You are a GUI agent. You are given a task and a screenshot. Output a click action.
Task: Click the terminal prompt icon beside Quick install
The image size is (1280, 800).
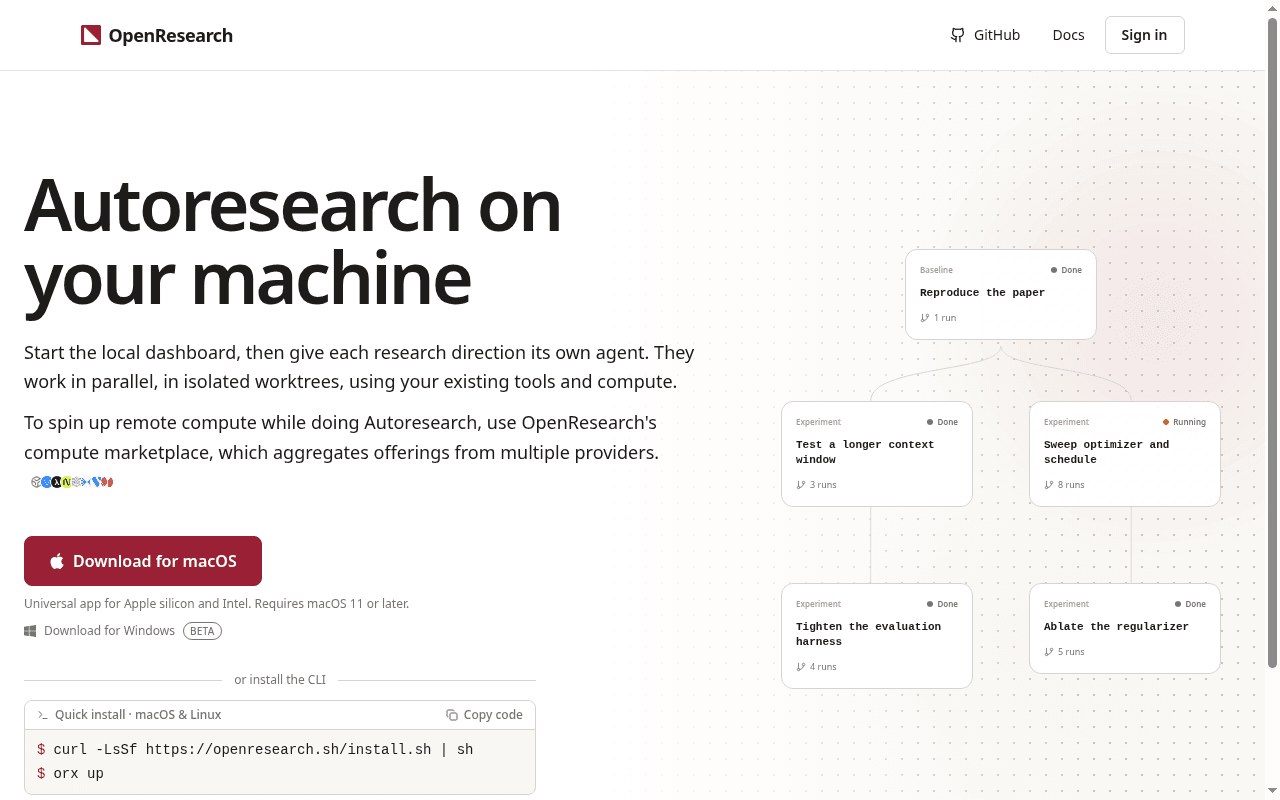[43, 715]
